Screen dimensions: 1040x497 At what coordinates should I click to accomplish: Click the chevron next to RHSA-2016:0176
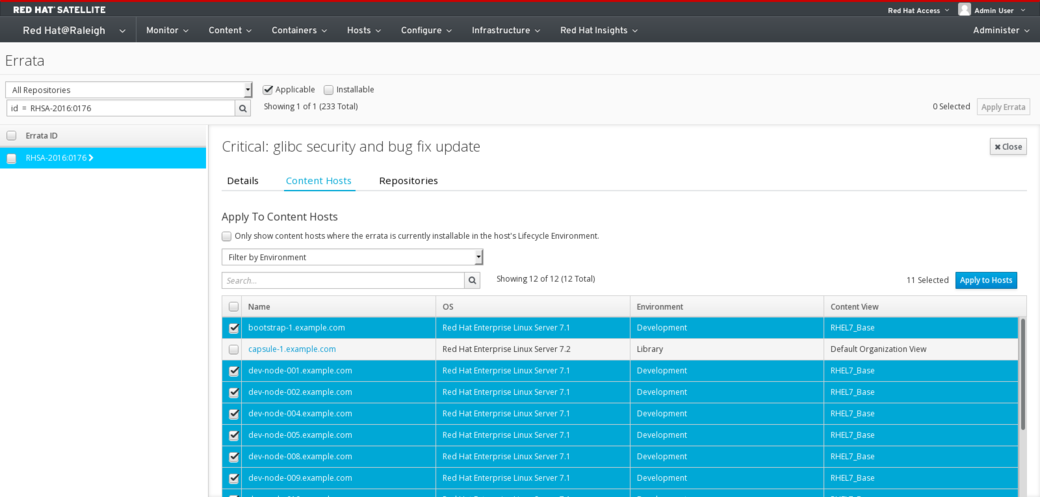tap(91, 158)
